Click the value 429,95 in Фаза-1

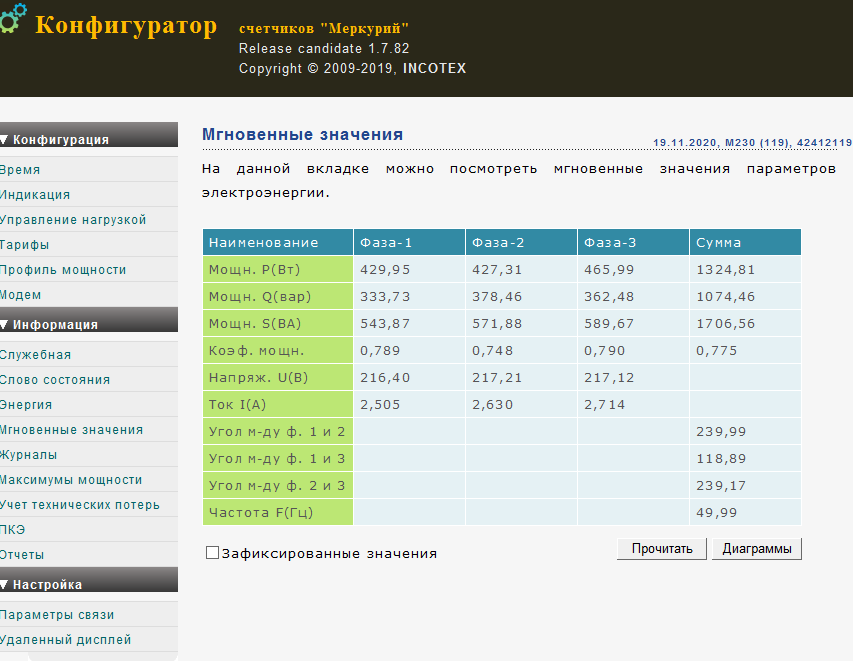(385, 270)
